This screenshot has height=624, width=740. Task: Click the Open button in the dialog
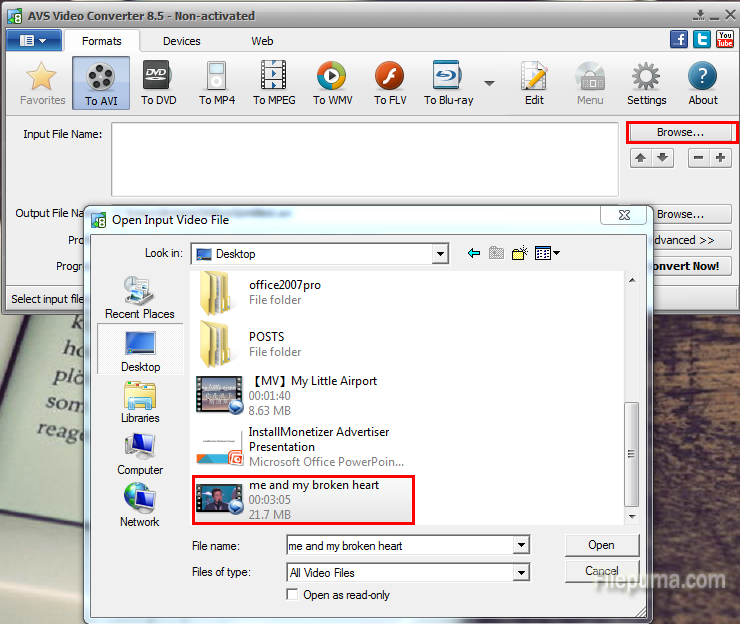point(601,545)
